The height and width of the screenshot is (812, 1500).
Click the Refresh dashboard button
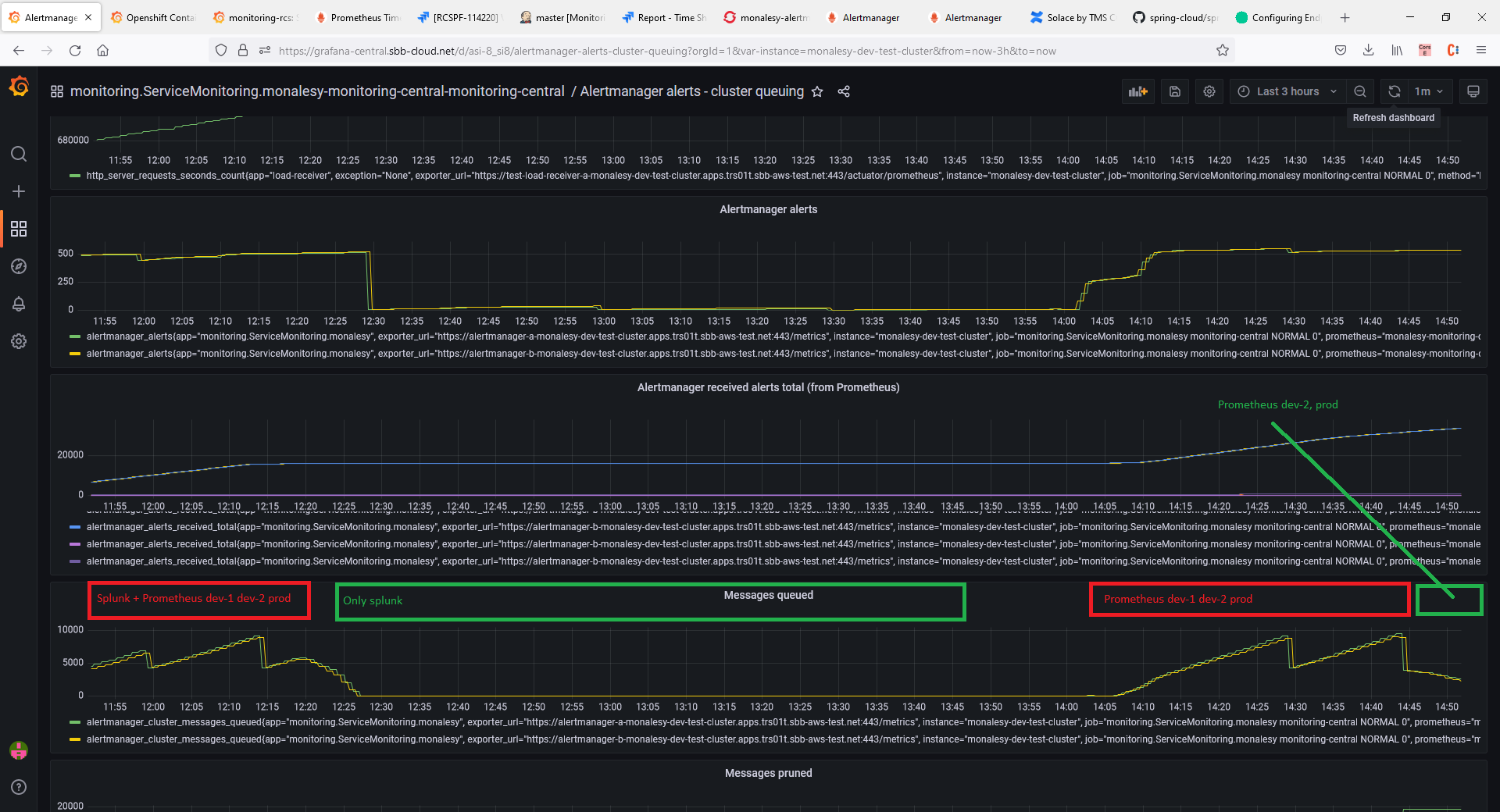(x=1395, y=91)
